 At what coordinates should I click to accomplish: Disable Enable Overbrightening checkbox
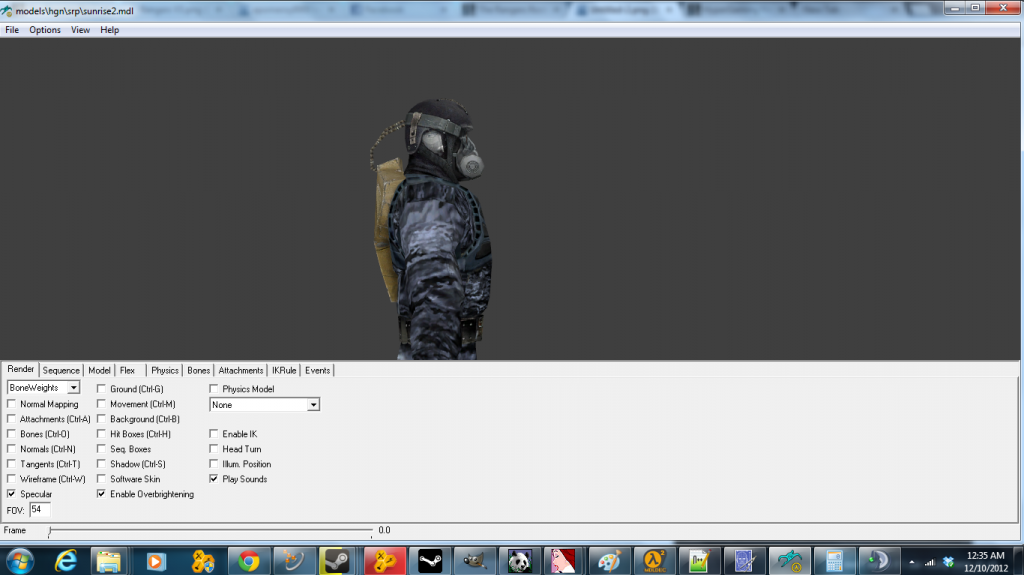(x=101, y=494)
